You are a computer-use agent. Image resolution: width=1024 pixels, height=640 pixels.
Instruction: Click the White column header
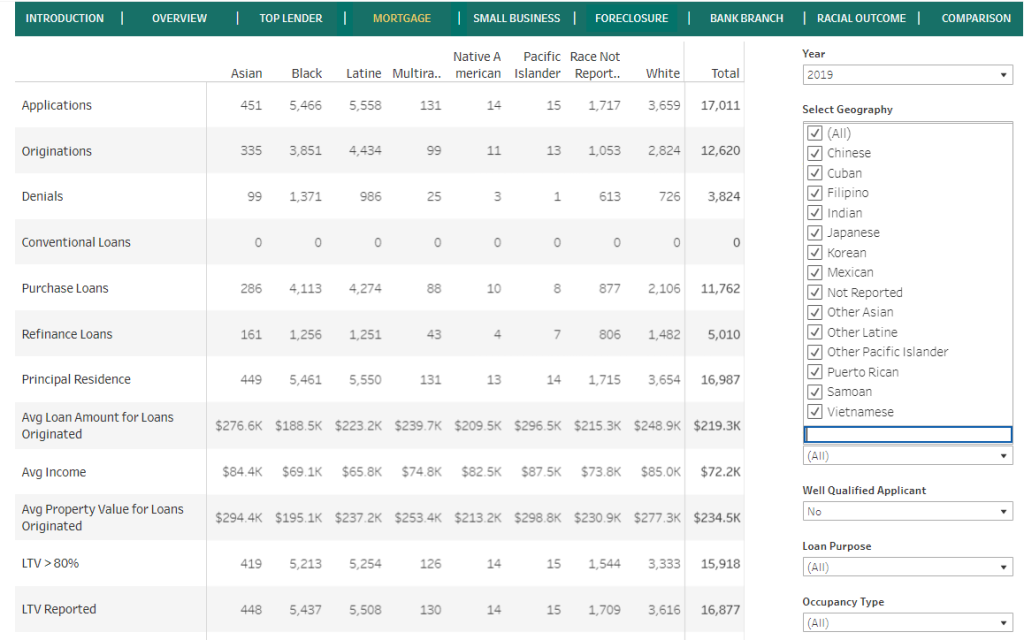click(663, 73)
